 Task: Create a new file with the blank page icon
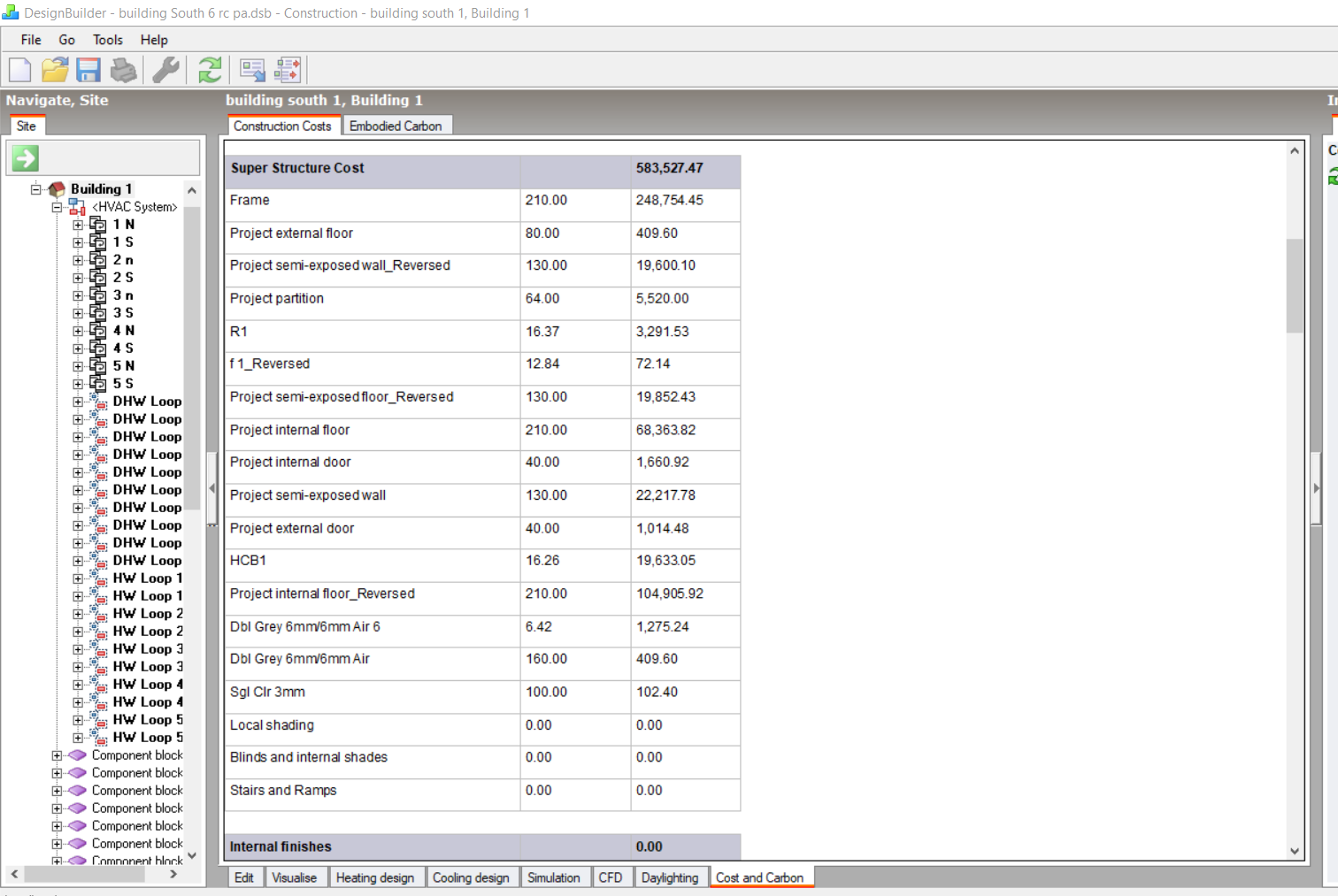click(19, 70)
